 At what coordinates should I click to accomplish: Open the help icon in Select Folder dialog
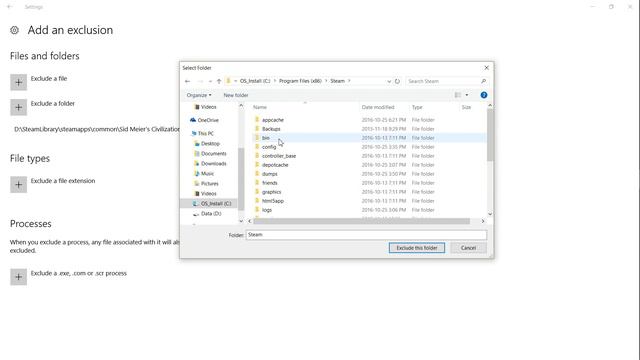click(x=484, y=95)
